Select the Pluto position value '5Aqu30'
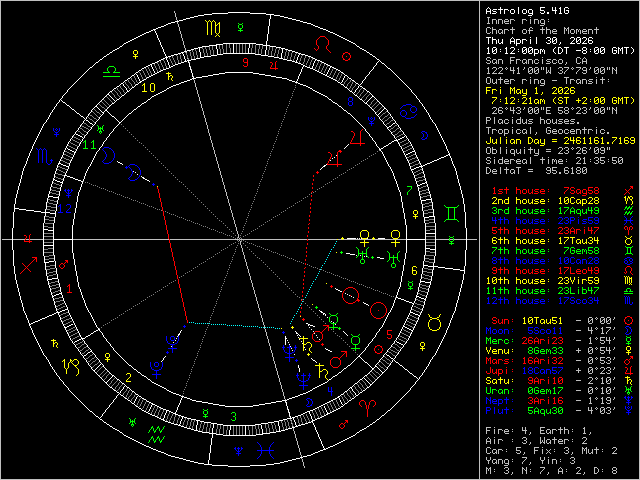The height and width of the screenshot is (480, 640). pos(546,411)
